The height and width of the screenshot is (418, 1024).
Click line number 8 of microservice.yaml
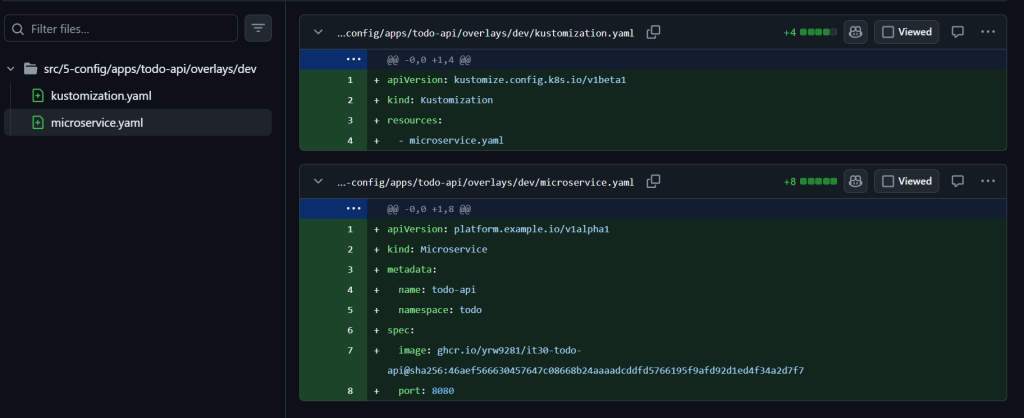350,391
